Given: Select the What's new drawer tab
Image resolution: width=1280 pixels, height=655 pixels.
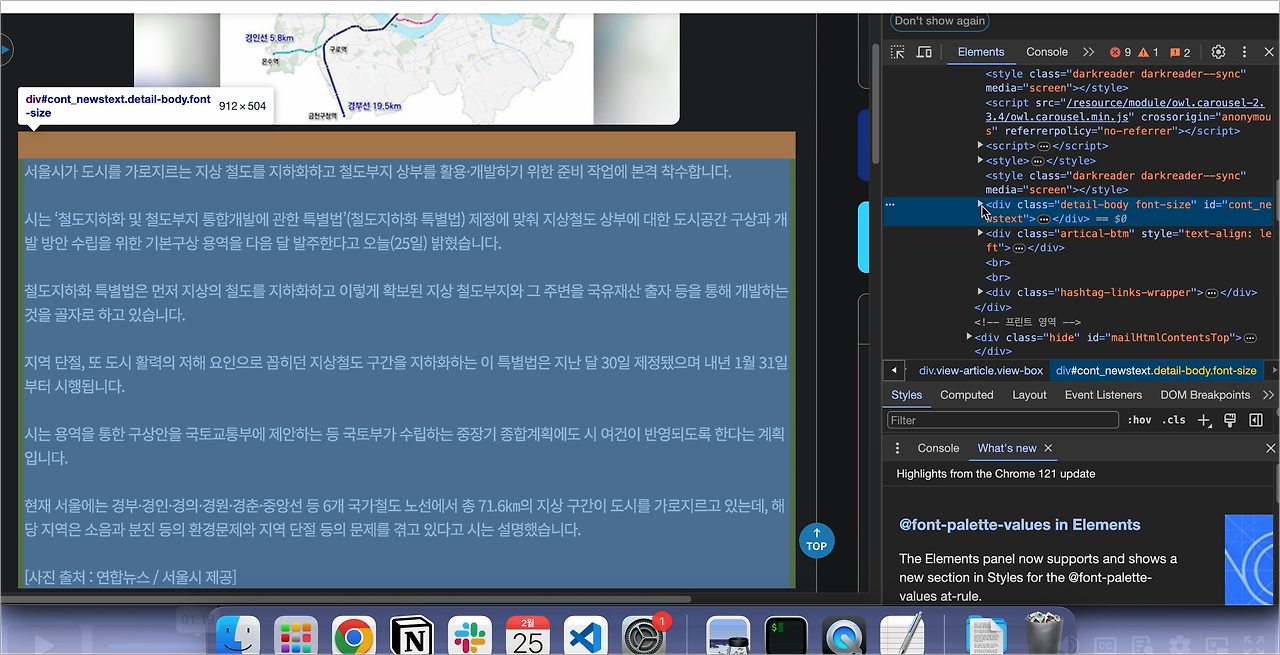Looking at the screenshot, I should point(1007,448).
